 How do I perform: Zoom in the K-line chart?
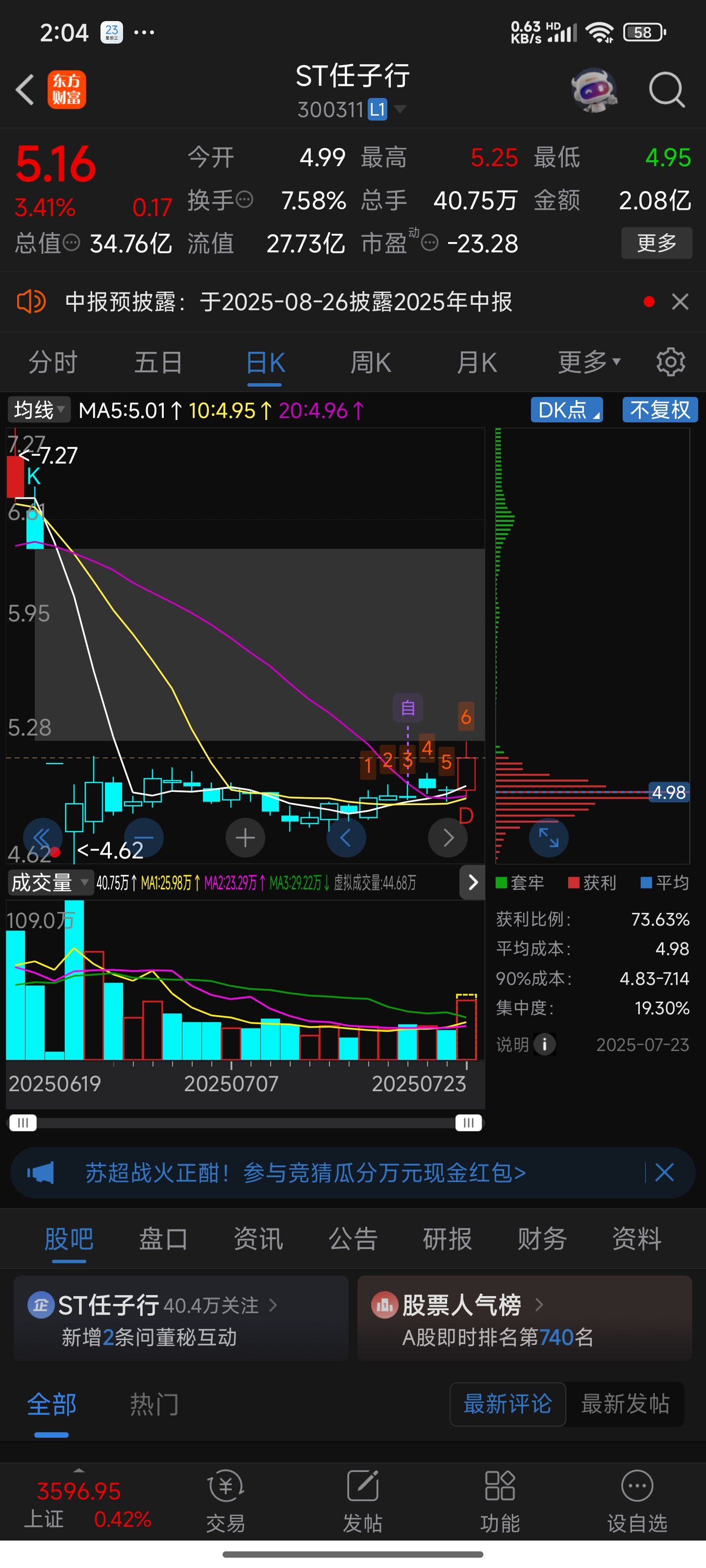click(x=245, y=837)
